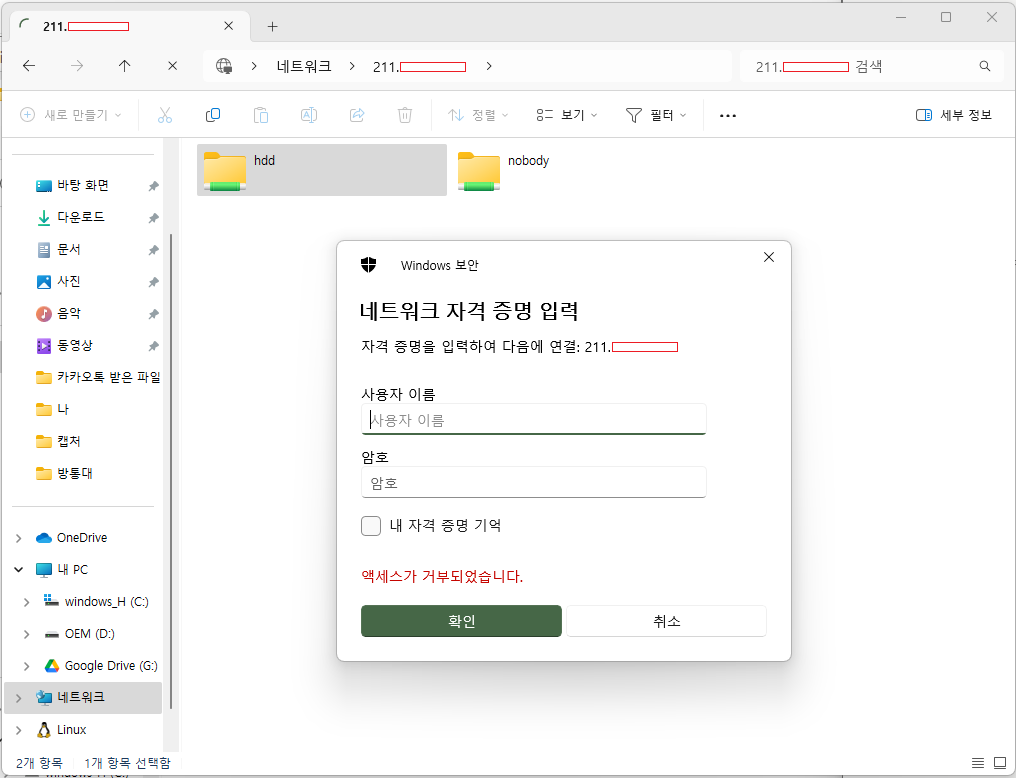Open 바탕 화면 in sidebar
The width and height of the screenshot is (1016, 778).
pyautogui.click(x=83, y=185)
